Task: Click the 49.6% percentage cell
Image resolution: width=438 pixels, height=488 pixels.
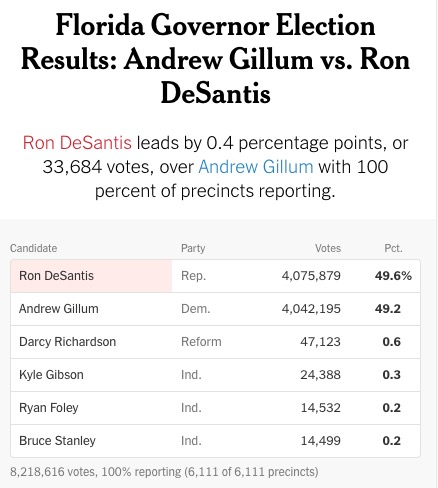Action: click(393, 276)
